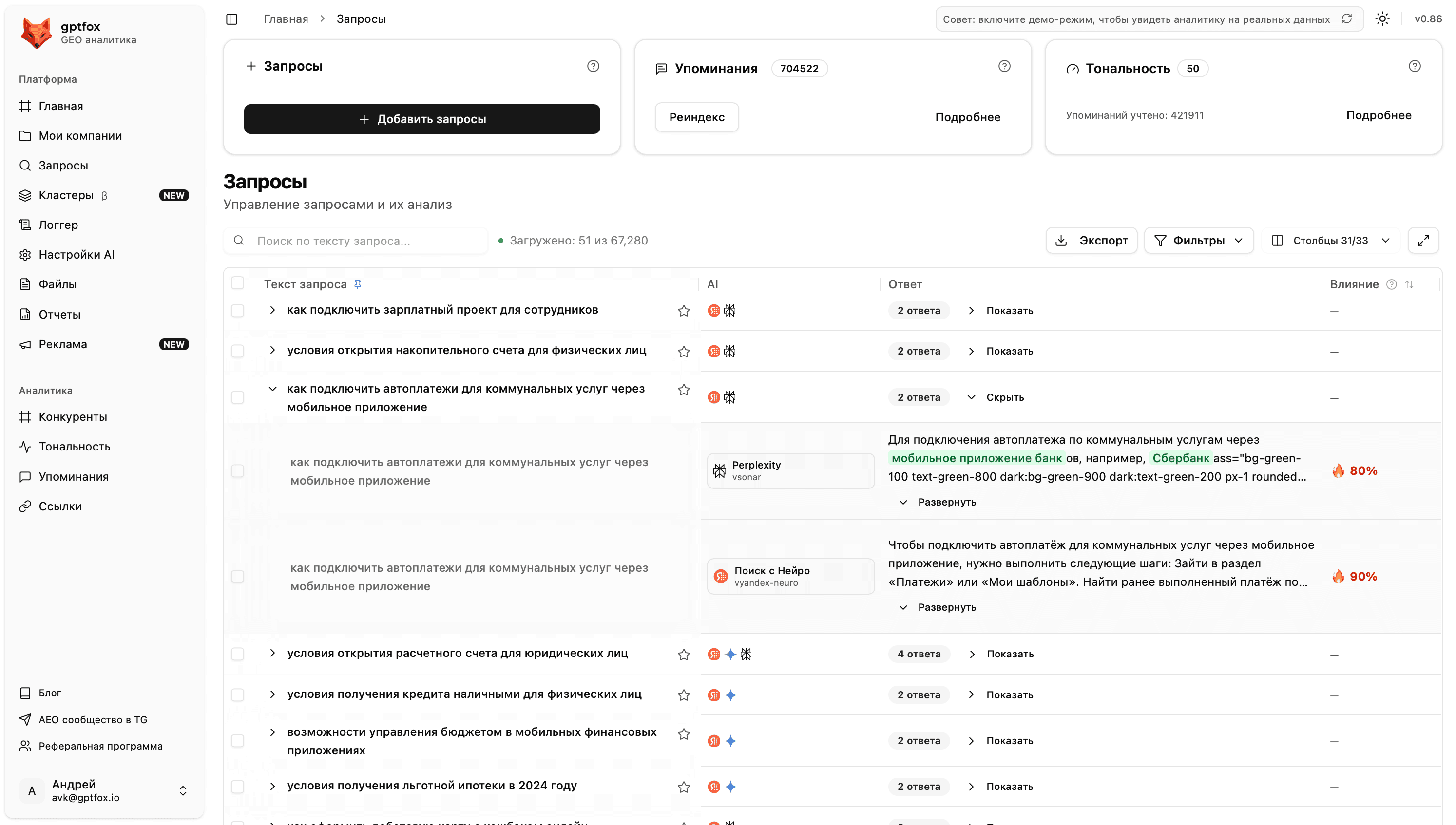1456x825 pixels.
Task: Open help via question mark on Тональность card
Action: [x=1415, y=66]
